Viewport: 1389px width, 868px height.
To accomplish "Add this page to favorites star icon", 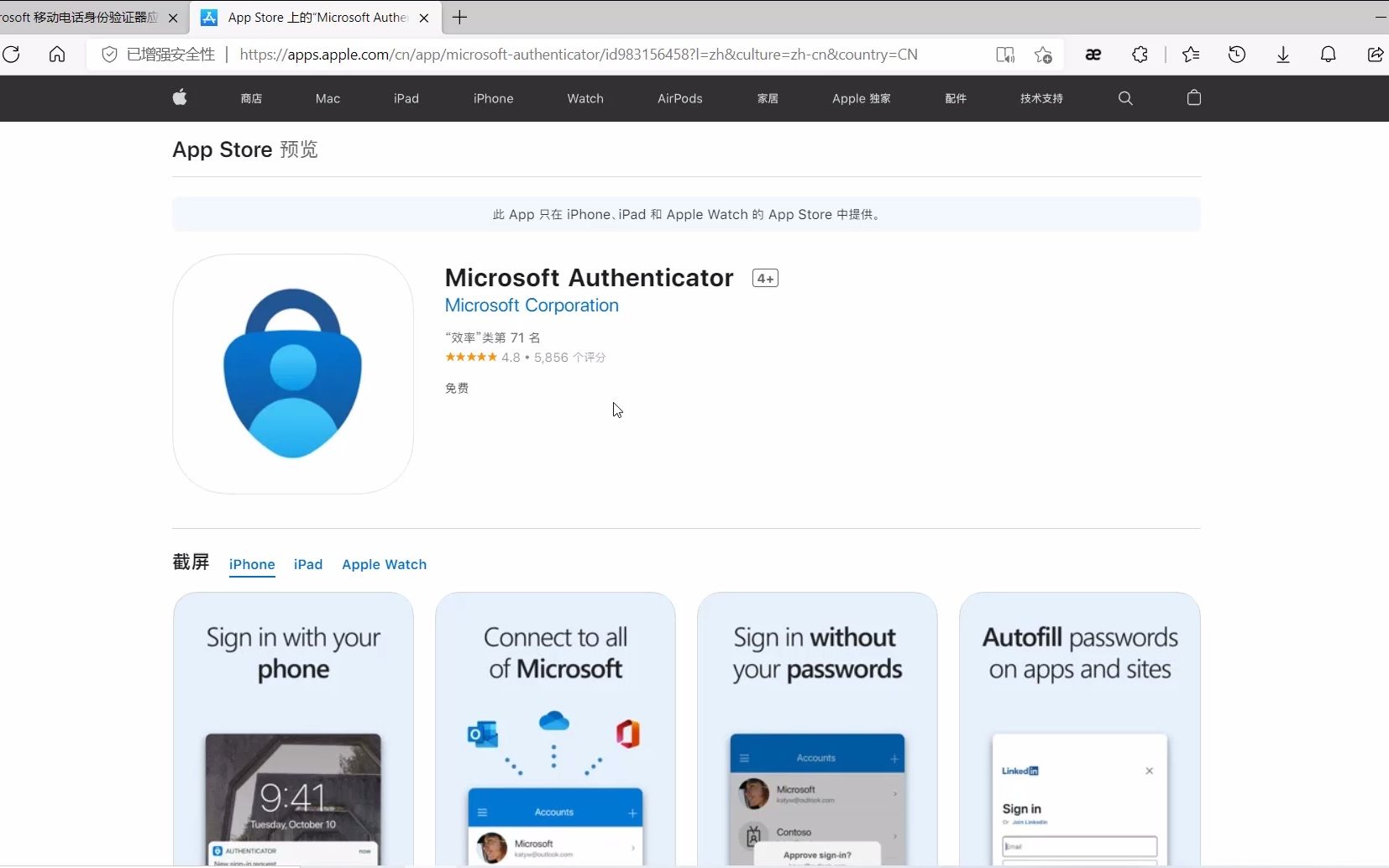I will tap(1043, 55).
